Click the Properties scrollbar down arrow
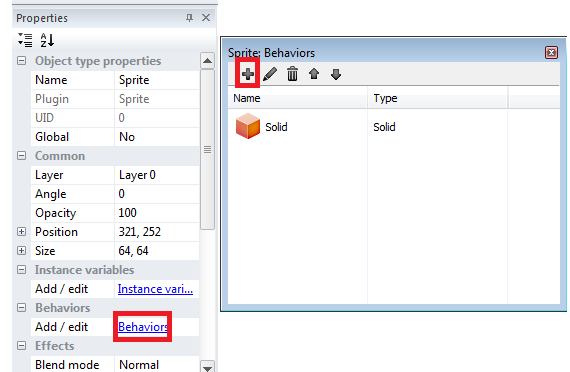The image size is (570, 372). tap(207, 367)
